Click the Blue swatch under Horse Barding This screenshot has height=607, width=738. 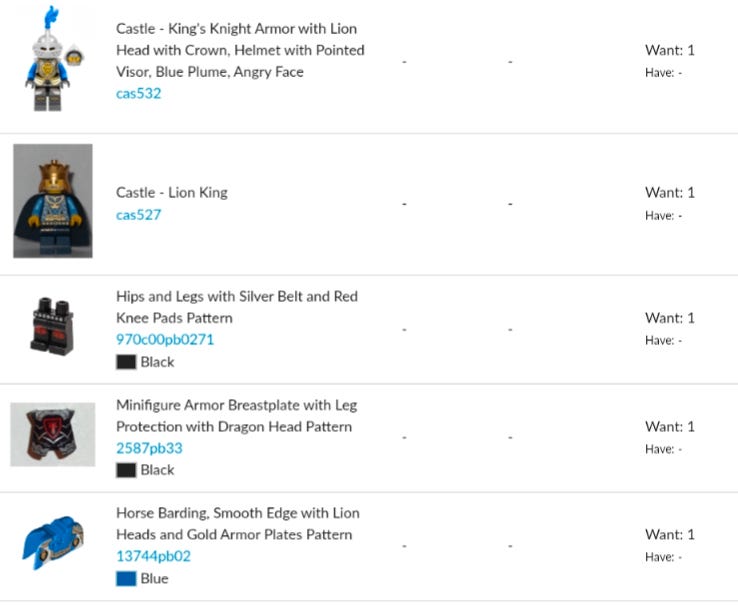pyautogui.click(x=126, y=579)
